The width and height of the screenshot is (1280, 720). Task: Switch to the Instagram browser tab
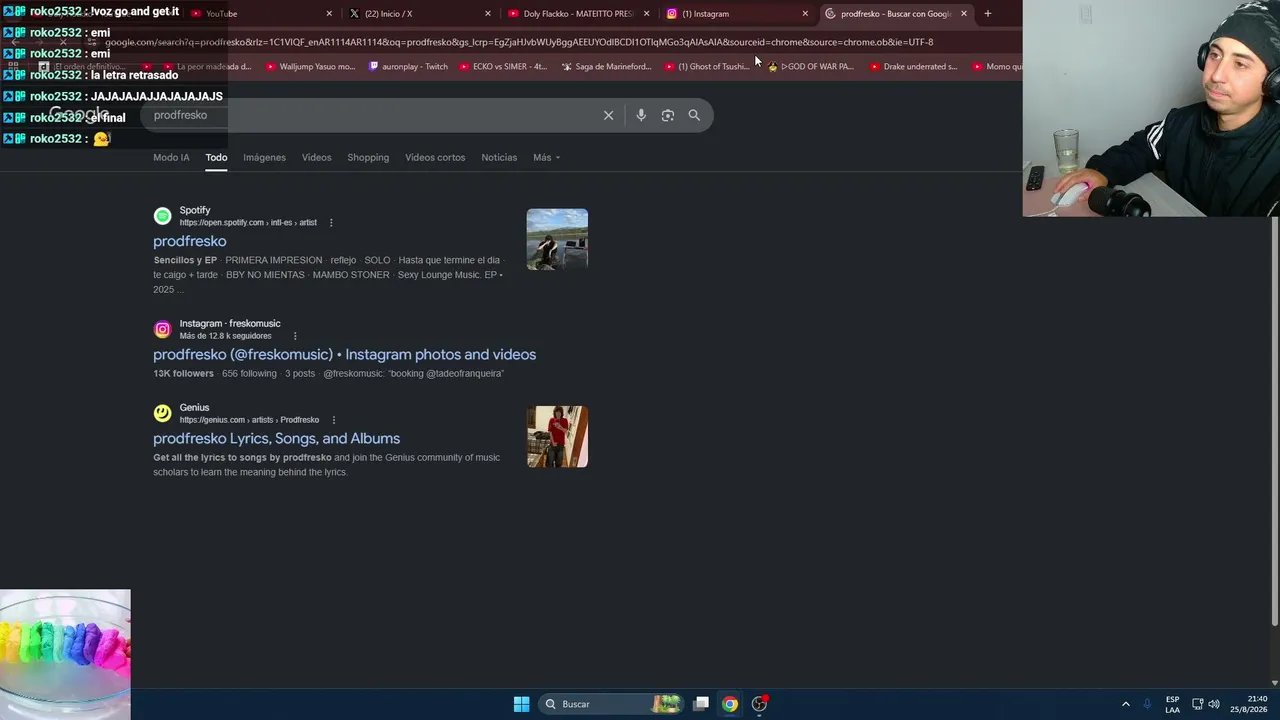pos(736,14)
